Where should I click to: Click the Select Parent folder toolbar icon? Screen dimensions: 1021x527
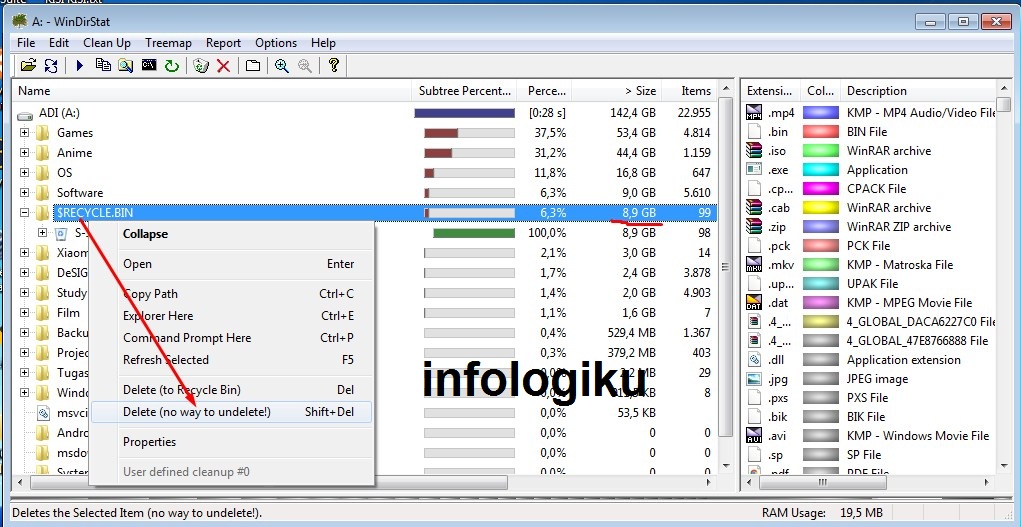[x=253, y=66]
